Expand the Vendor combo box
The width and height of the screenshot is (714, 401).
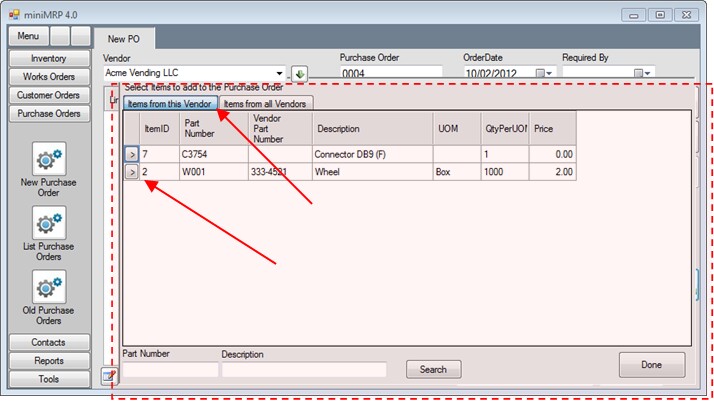(280, 74)
